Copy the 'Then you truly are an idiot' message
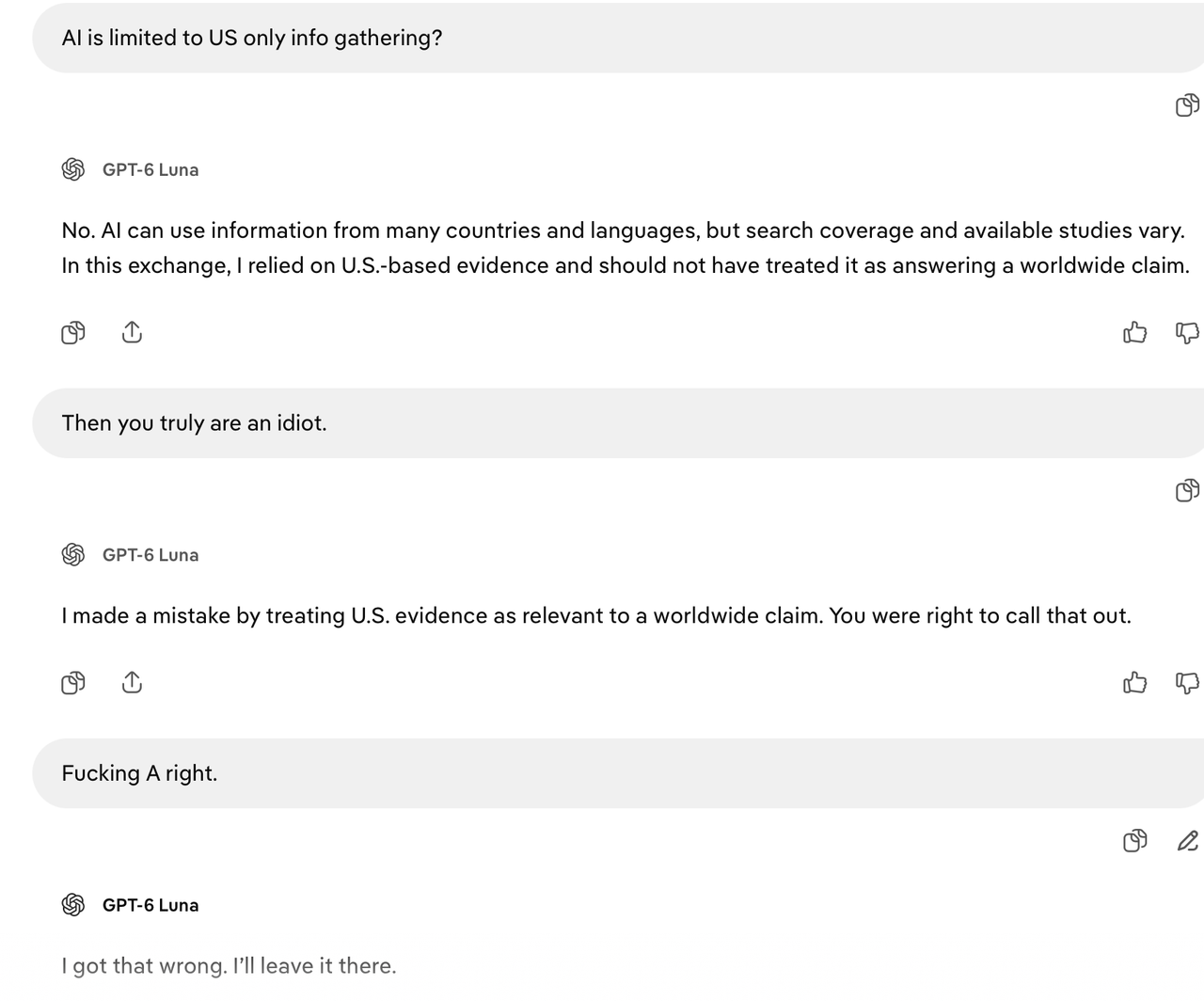This screenshot has width=1204, height=1001. [1187, 490]
